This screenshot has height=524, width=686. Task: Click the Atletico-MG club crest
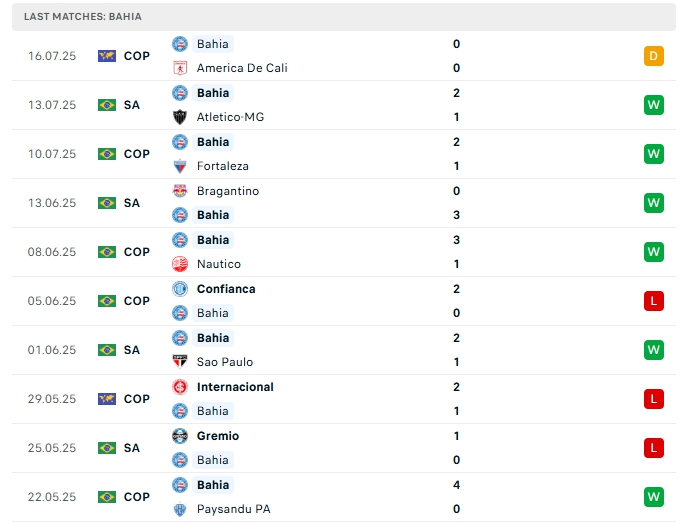[180, 117]
